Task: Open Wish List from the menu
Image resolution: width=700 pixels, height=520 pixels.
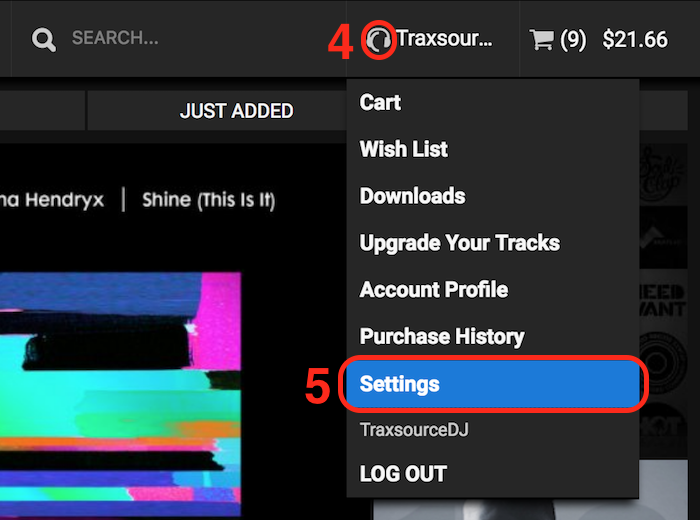Action: (404, 149)
